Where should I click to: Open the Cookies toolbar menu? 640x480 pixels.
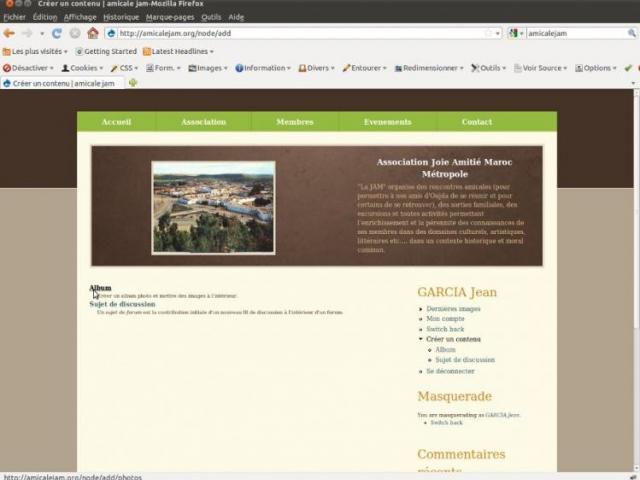[82, 68]
